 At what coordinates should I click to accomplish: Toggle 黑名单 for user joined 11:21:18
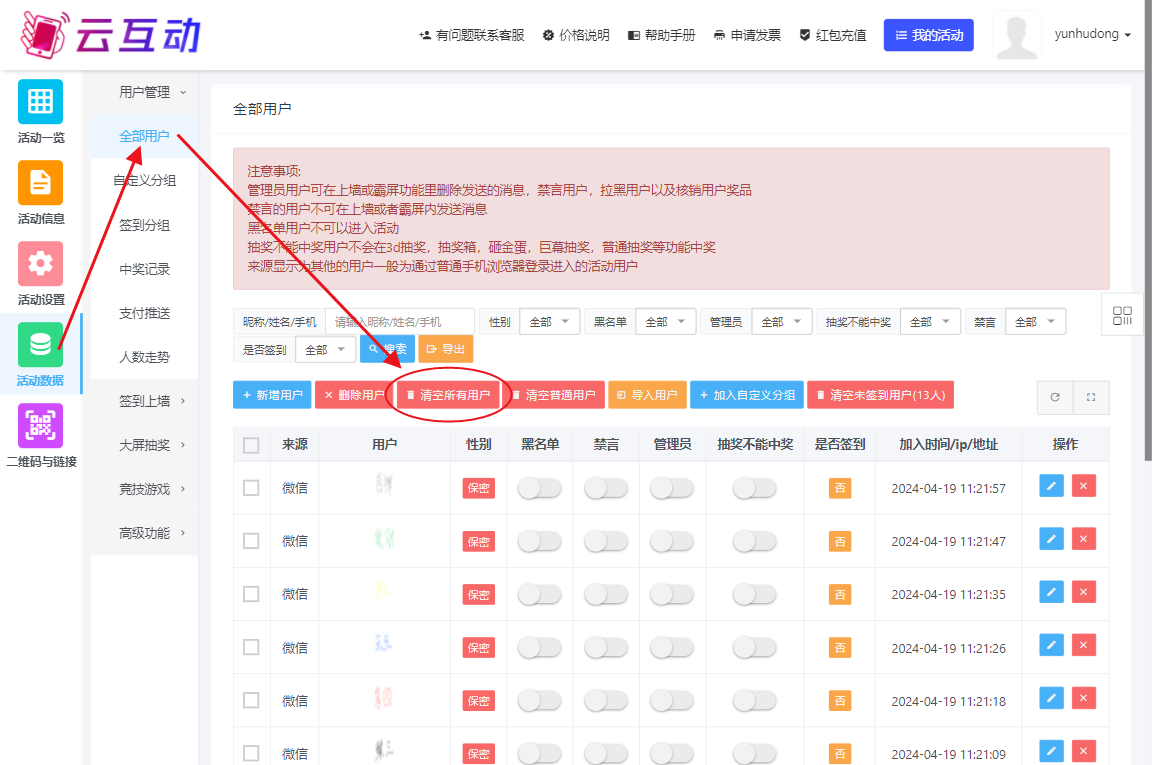tap(539, 701)
